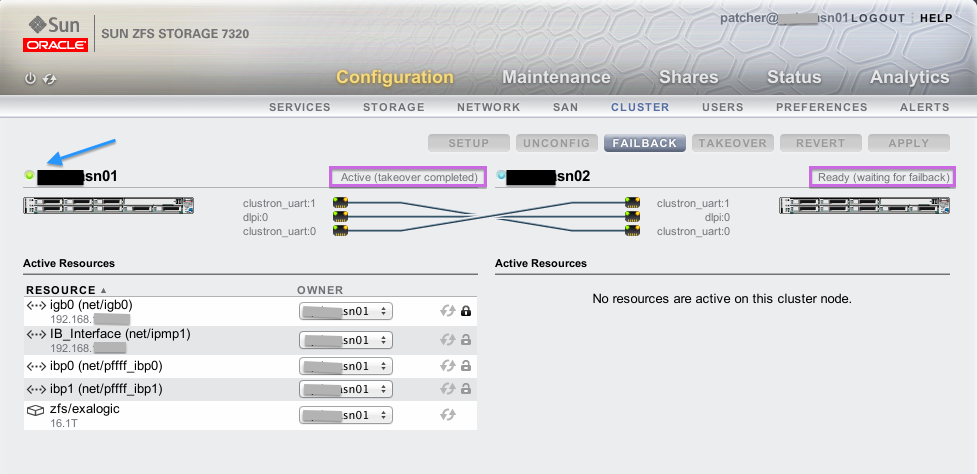Click the UNCONFIG button

point(556,143)
